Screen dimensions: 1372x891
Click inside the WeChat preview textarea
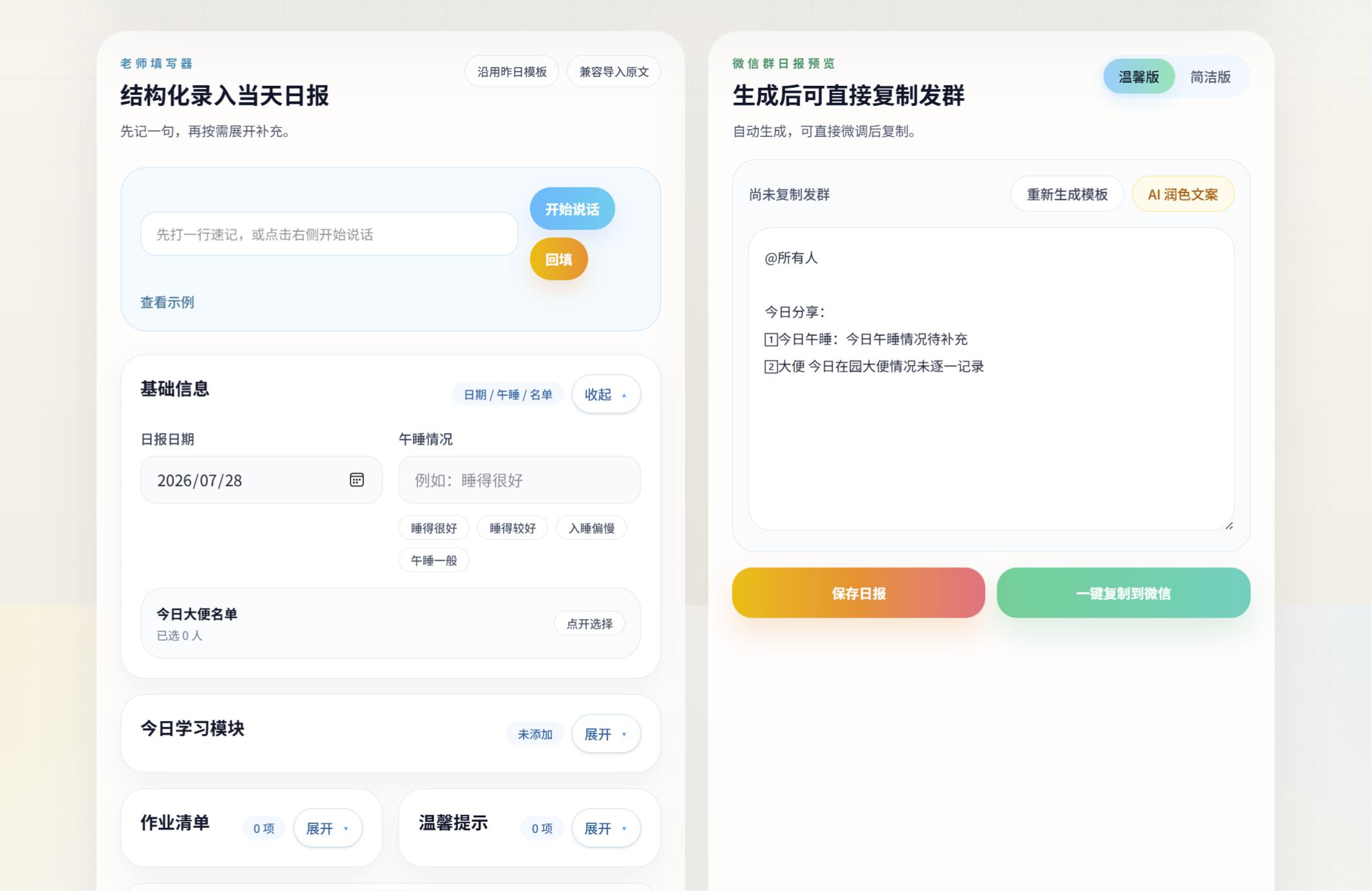click(991, 379)
